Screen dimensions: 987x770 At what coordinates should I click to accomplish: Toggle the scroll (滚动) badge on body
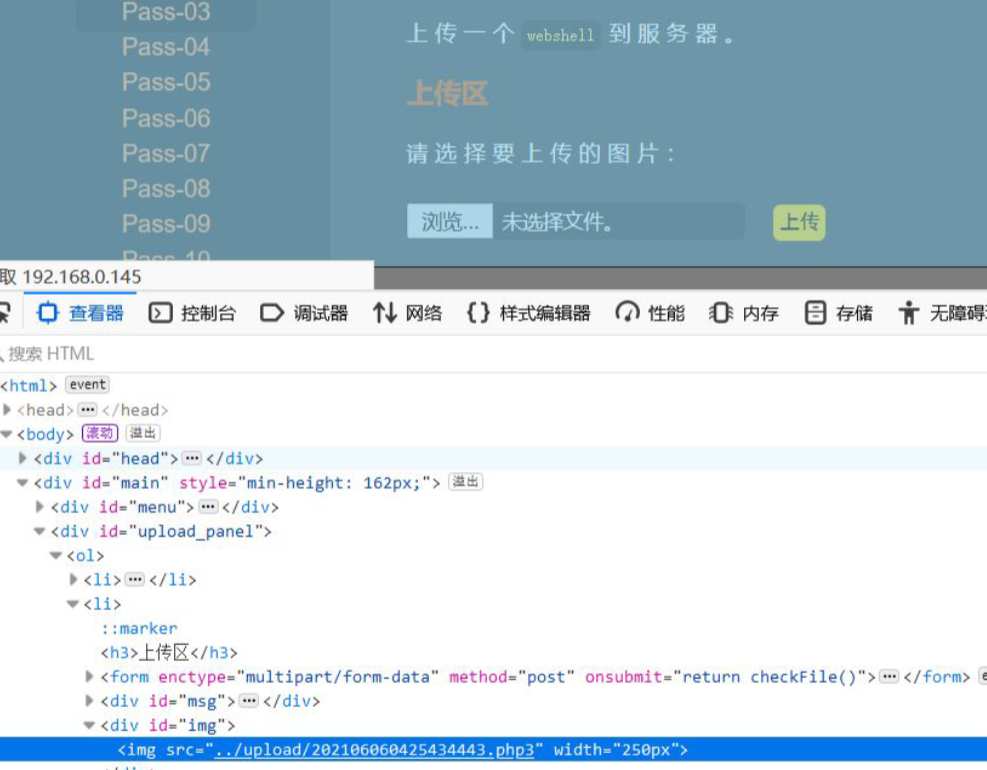(100, 433)
